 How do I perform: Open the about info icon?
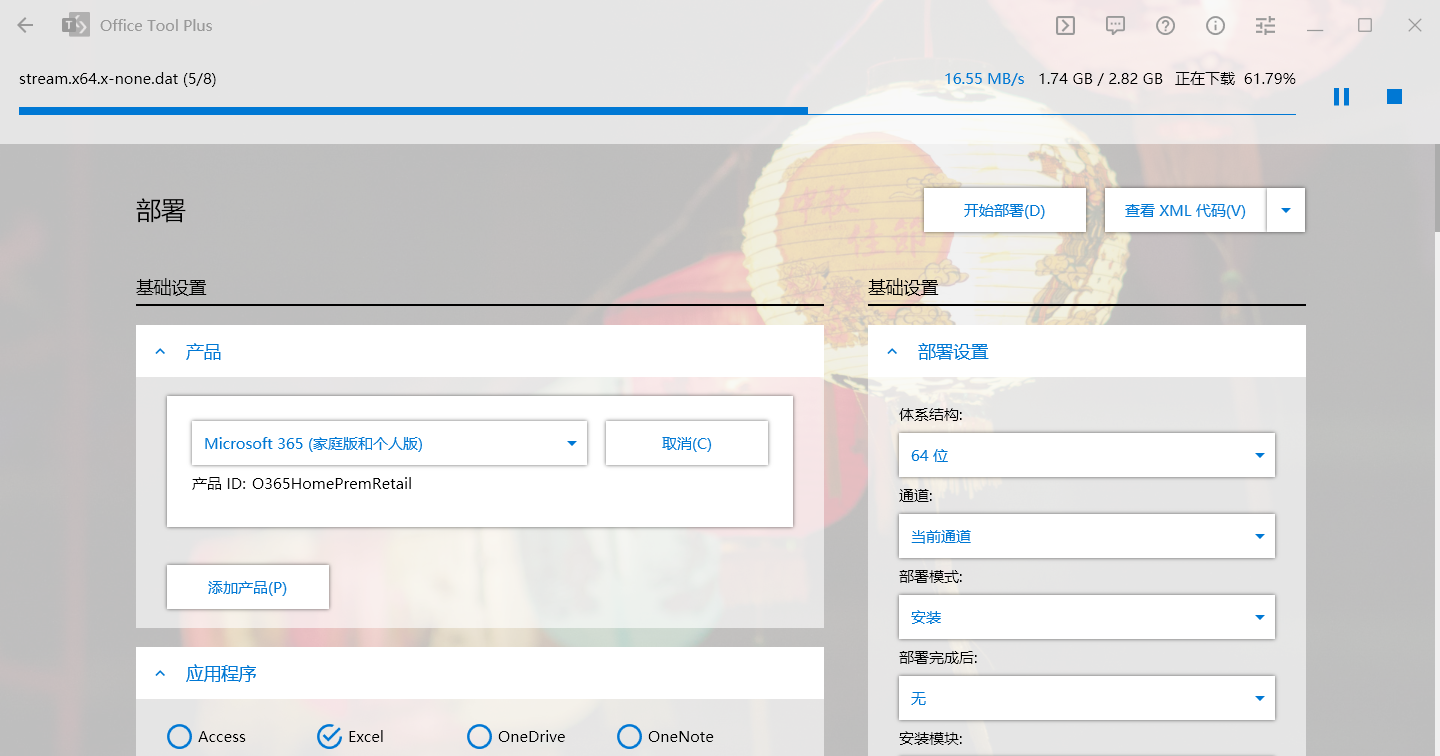coord(1215,26)
